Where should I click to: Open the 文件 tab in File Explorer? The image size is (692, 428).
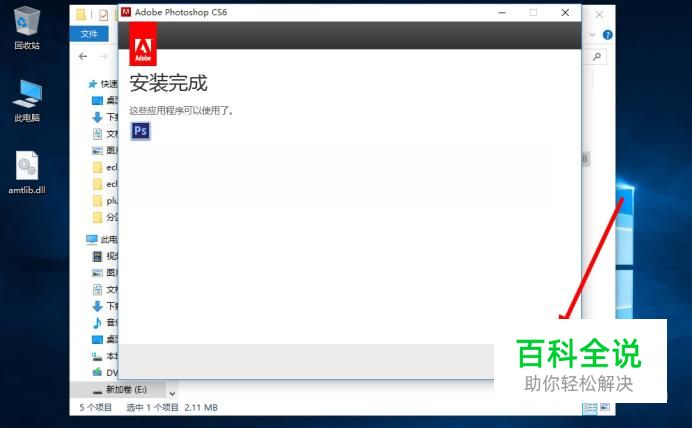[x=89, y=34]
